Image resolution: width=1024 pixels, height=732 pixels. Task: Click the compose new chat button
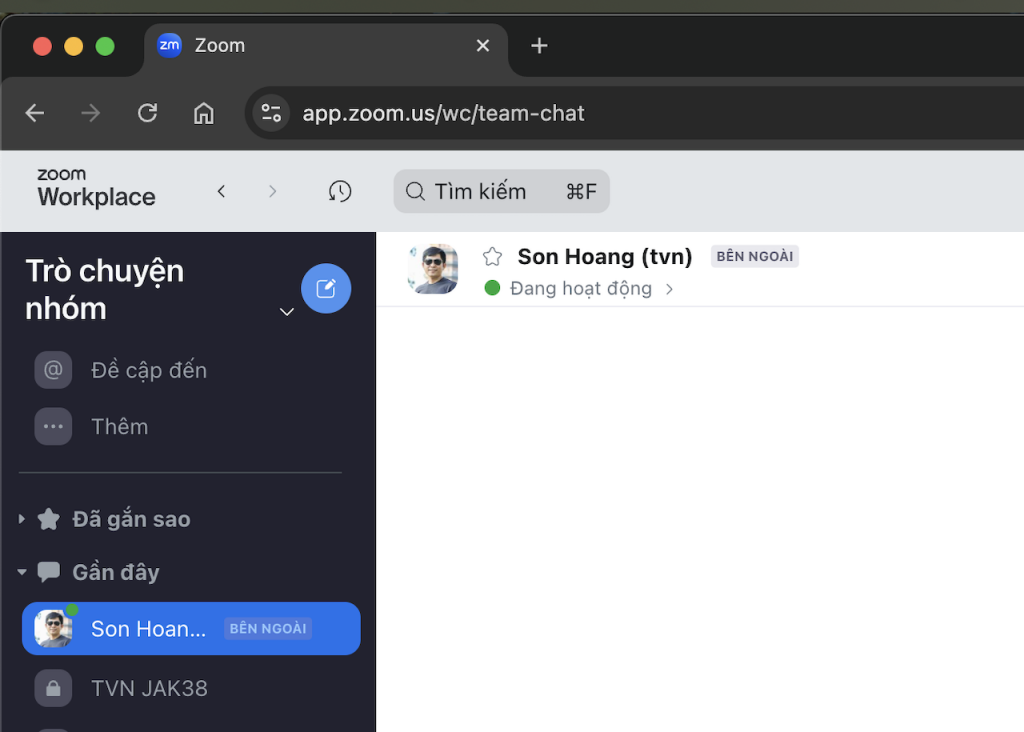coord(326,288)
